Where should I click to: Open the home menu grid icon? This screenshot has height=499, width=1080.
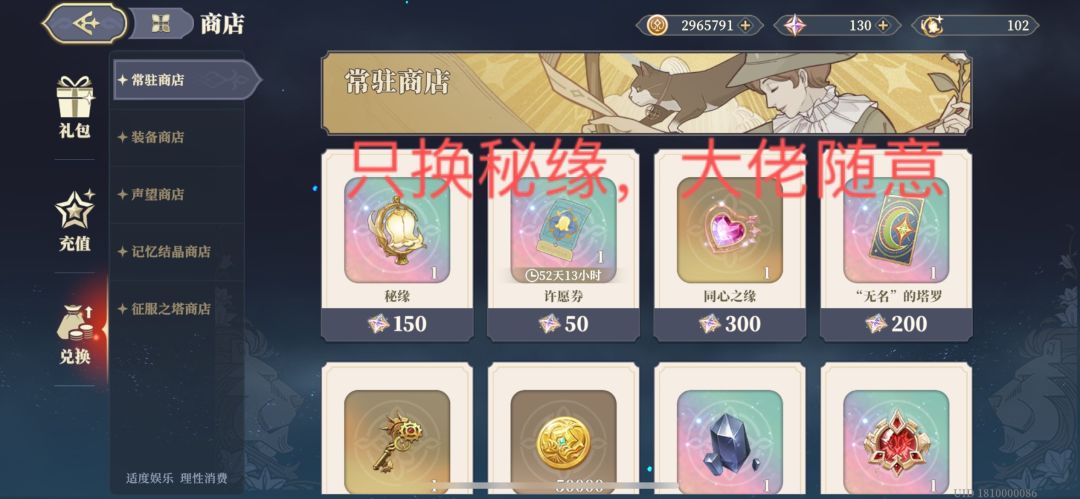(161, 24)
